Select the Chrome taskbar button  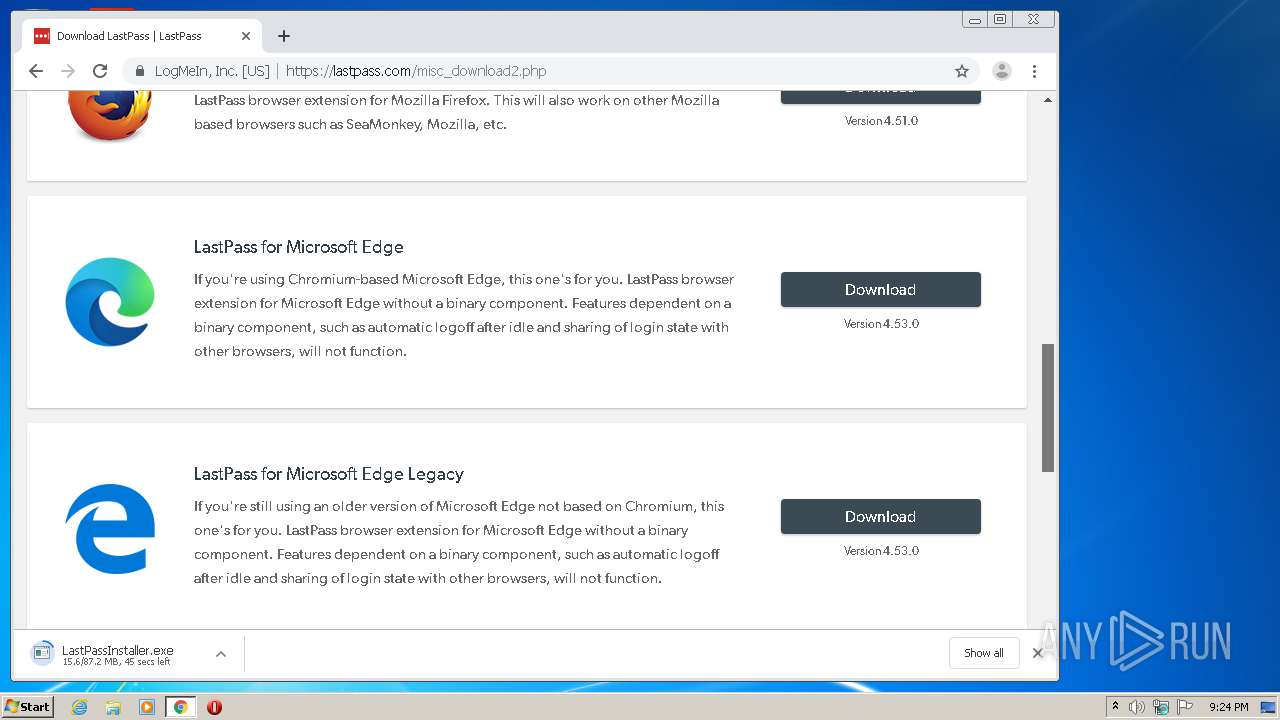(x=181, y=707)
